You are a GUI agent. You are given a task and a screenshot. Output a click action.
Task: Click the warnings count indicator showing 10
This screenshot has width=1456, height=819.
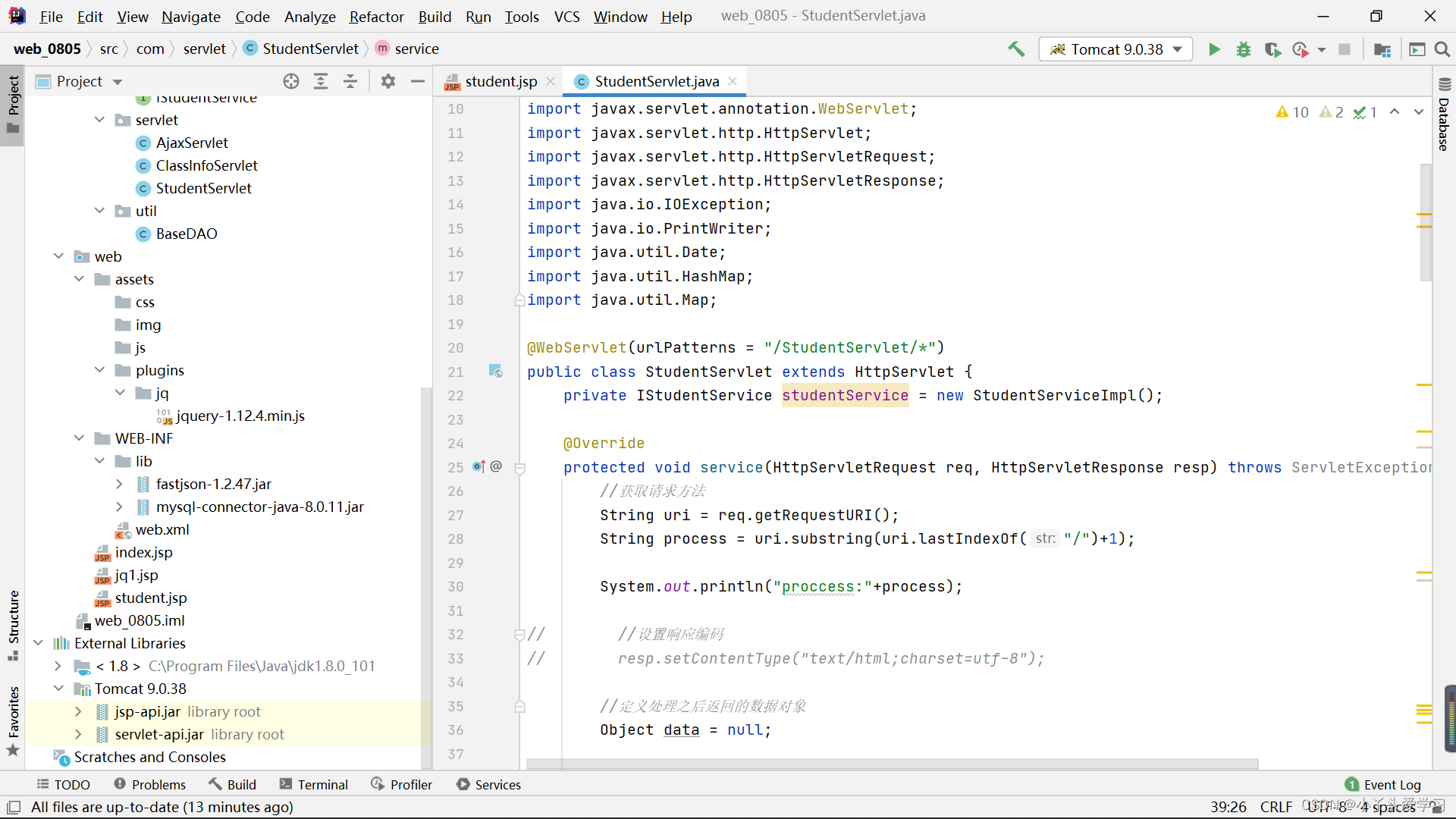(1292, 112)
